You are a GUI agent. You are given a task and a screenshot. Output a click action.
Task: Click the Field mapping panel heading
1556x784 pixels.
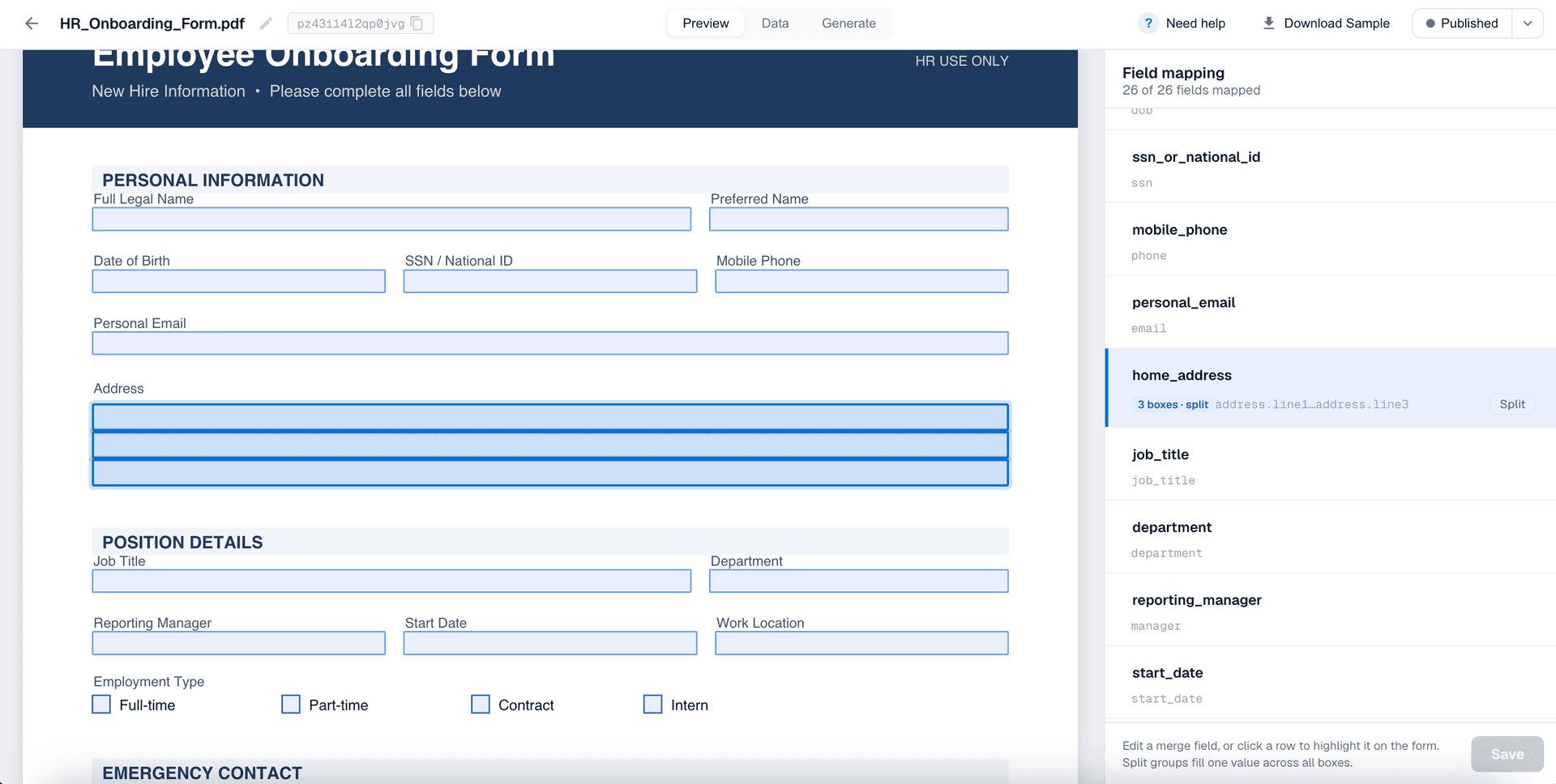coord(1173,73)
